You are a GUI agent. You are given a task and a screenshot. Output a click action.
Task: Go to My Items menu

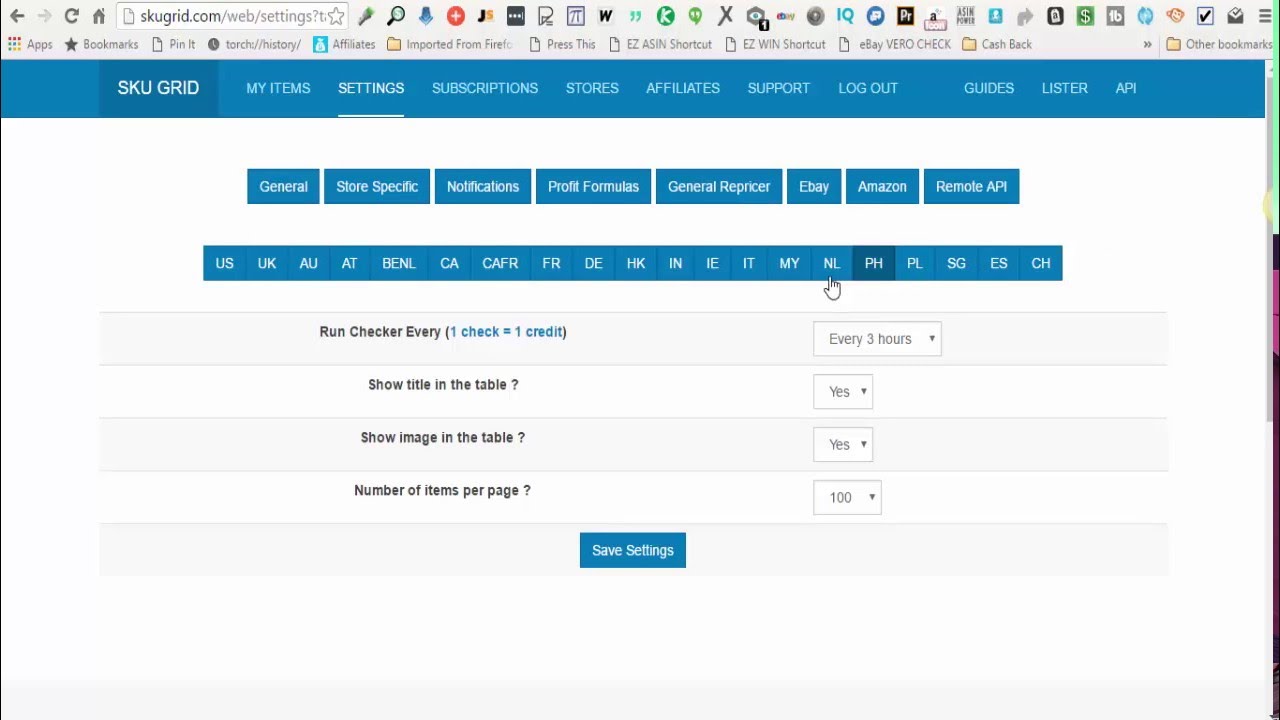pyautogui.click(x=278, y=88)
